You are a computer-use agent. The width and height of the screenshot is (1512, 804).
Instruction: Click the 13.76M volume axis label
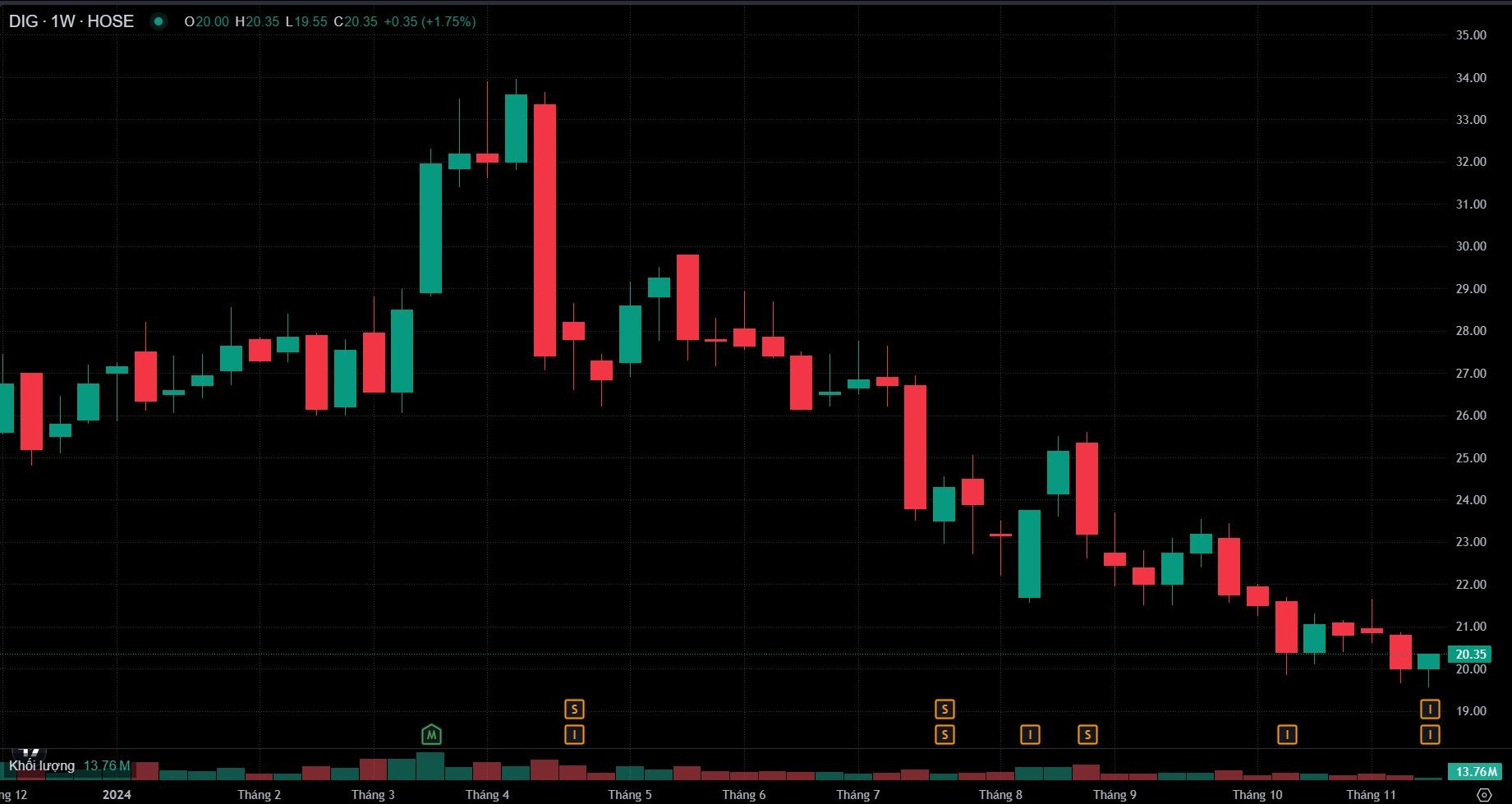click(1476, 771)
